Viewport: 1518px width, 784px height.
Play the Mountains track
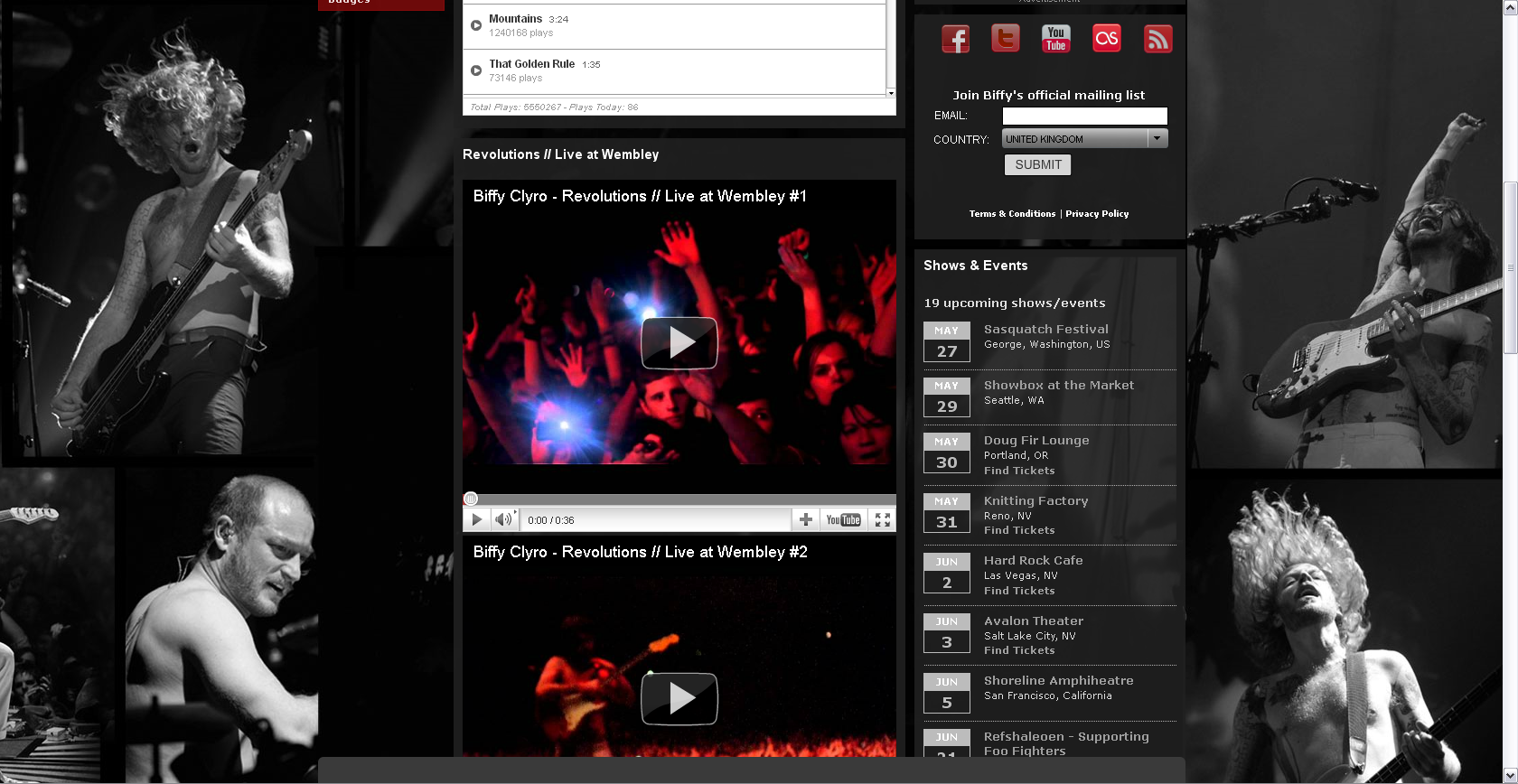click(476, 25)
